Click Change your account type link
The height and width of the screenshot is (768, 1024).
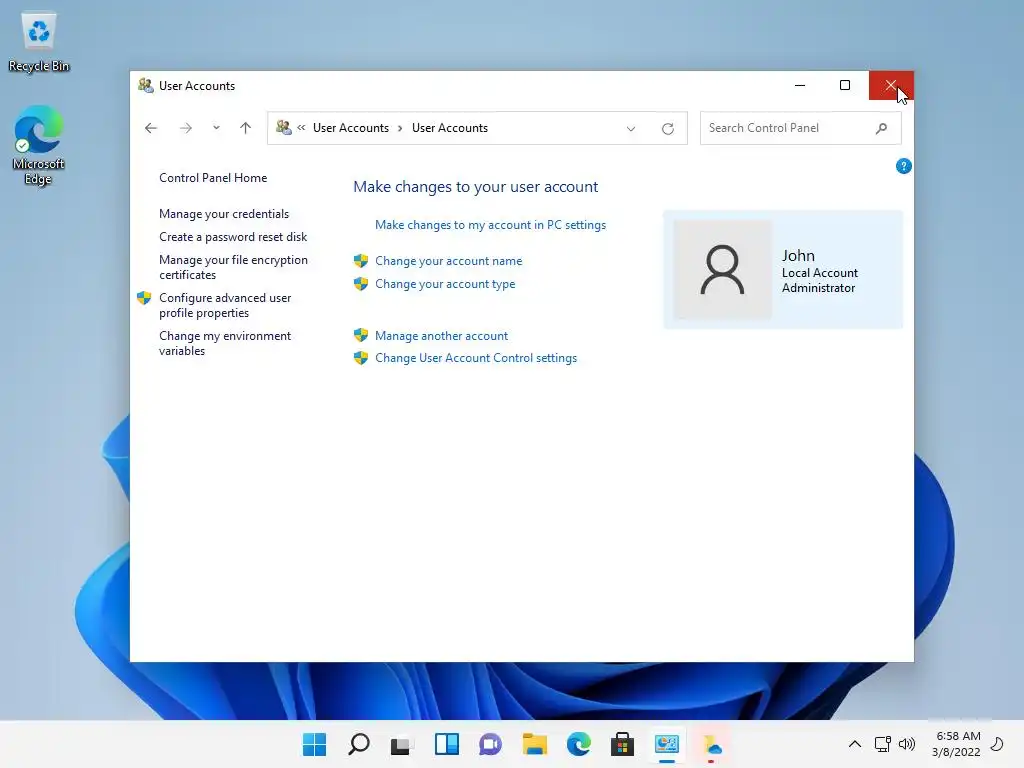(x=445, y=283)
